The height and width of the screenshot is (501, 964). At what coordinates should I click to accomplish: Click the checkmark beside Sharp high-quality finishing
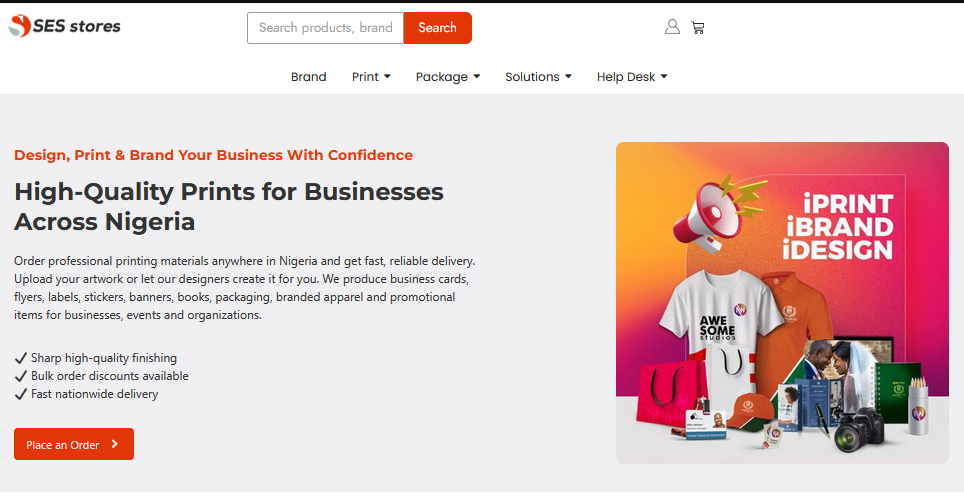(21, 358)
